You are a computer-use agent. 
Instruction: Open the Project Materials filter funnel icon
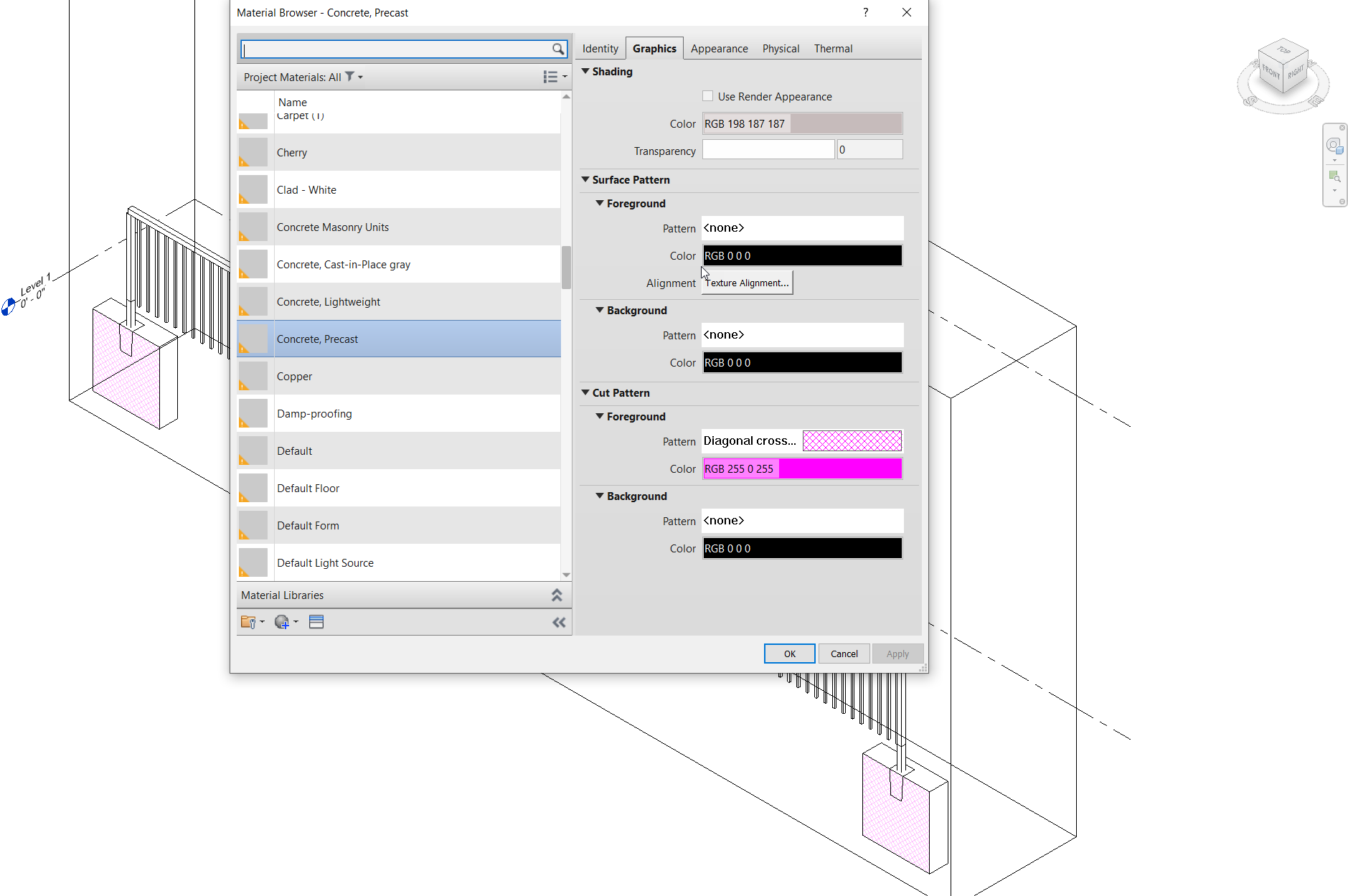[349, 77]
